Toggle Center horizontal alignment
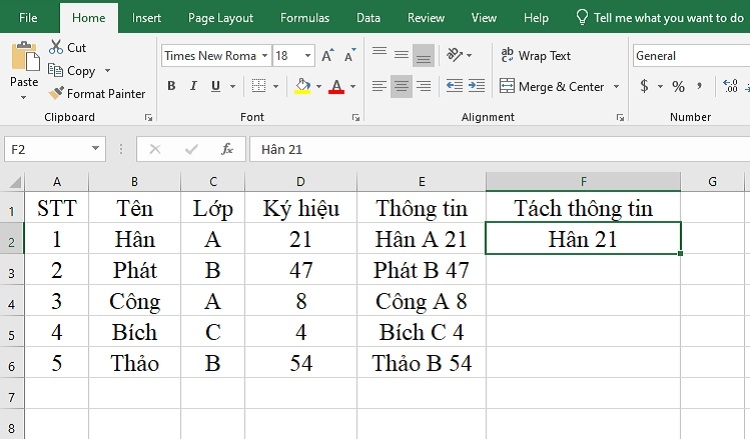 (401, 86)
